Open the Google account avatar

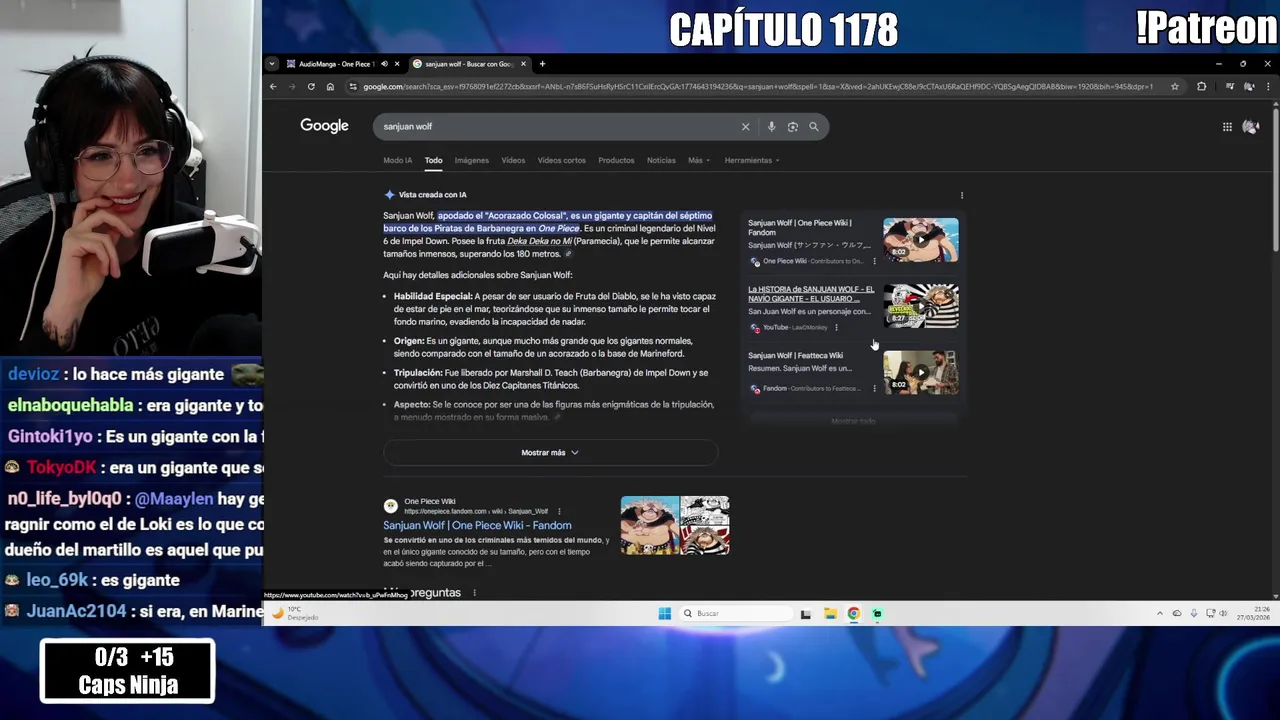click(1250, 127)
